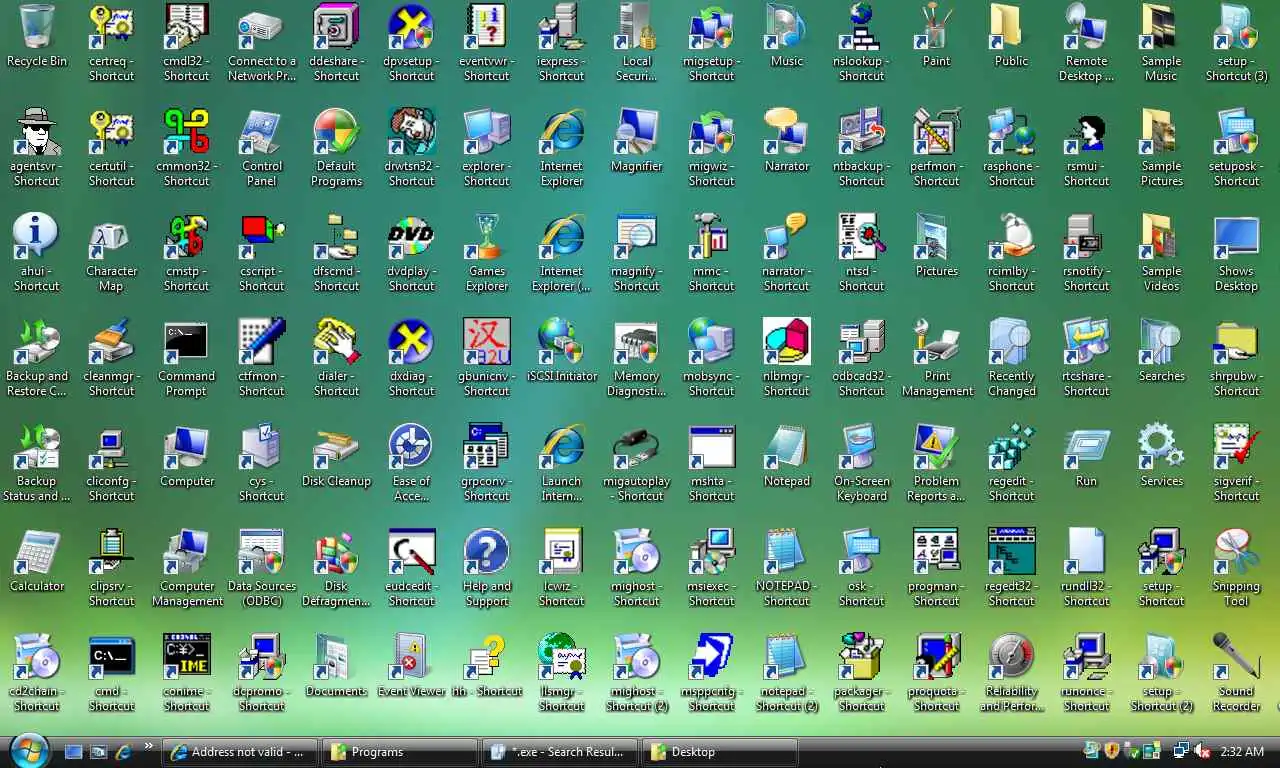The image size is (1280, 768).
Task: Select the Paint desktop icon
Action: (x=936, y=37)
